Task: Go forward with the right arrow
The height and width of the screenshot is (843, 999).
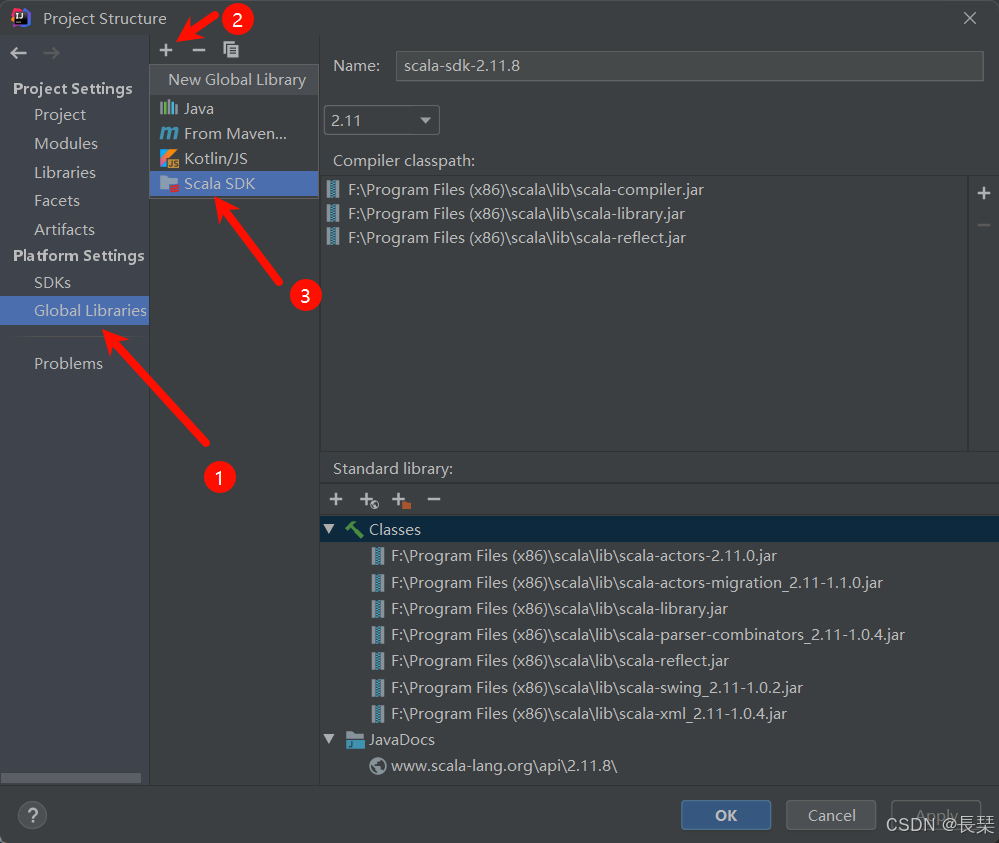Action: click(52, 53)
